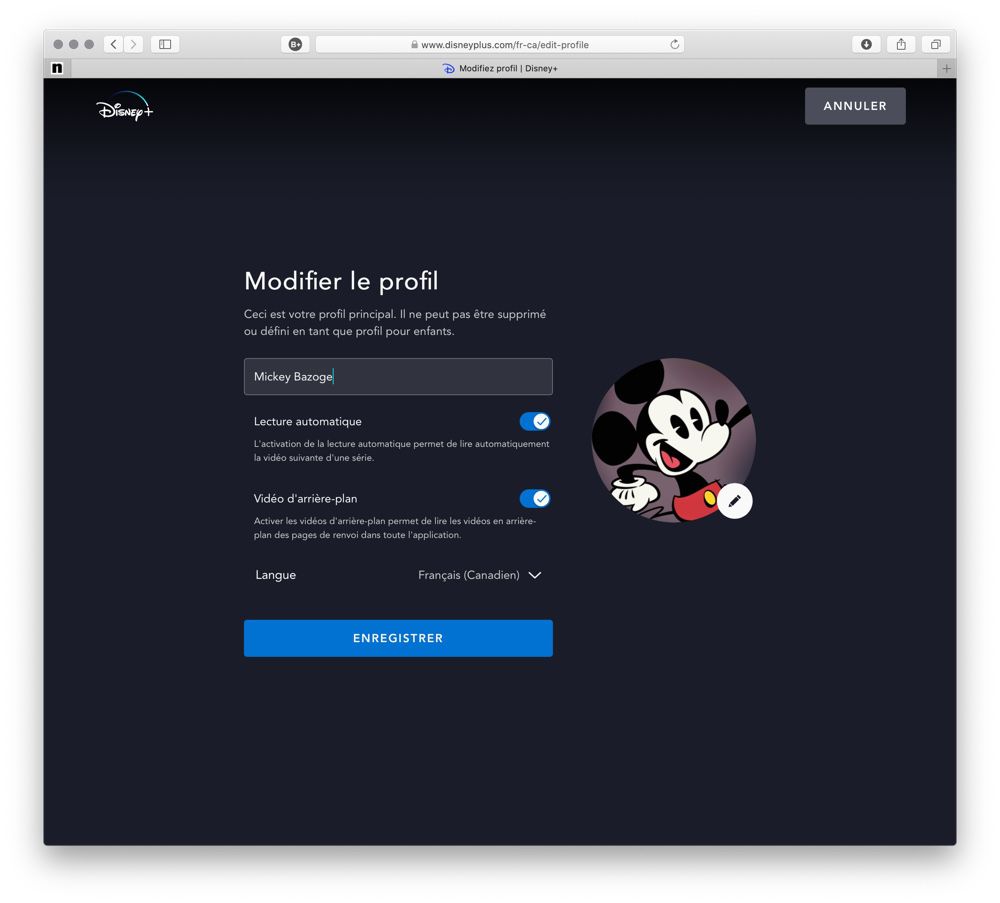Click the Disney+ logo
Viewport: 1000px width, 903px height.
[125, 107]
